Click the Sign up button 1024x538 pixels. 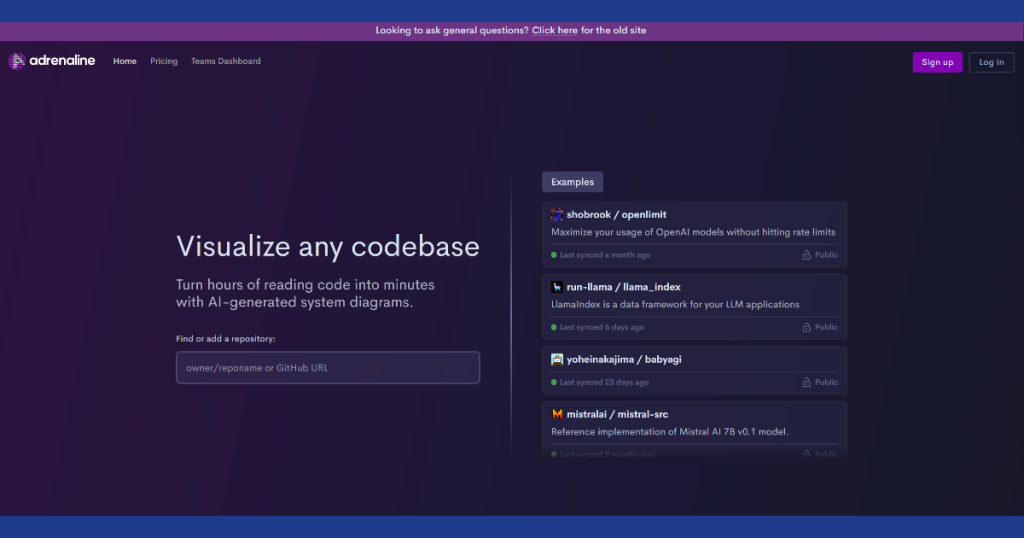click(937, 62)
